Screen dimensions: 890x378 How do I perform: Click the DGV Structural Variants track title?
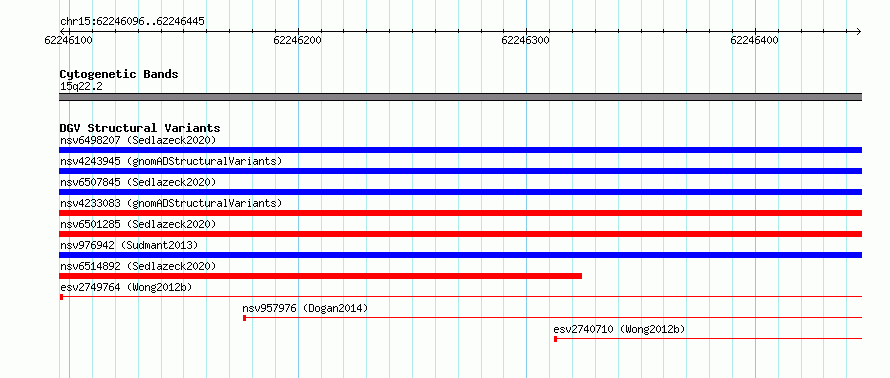point(140,128)
